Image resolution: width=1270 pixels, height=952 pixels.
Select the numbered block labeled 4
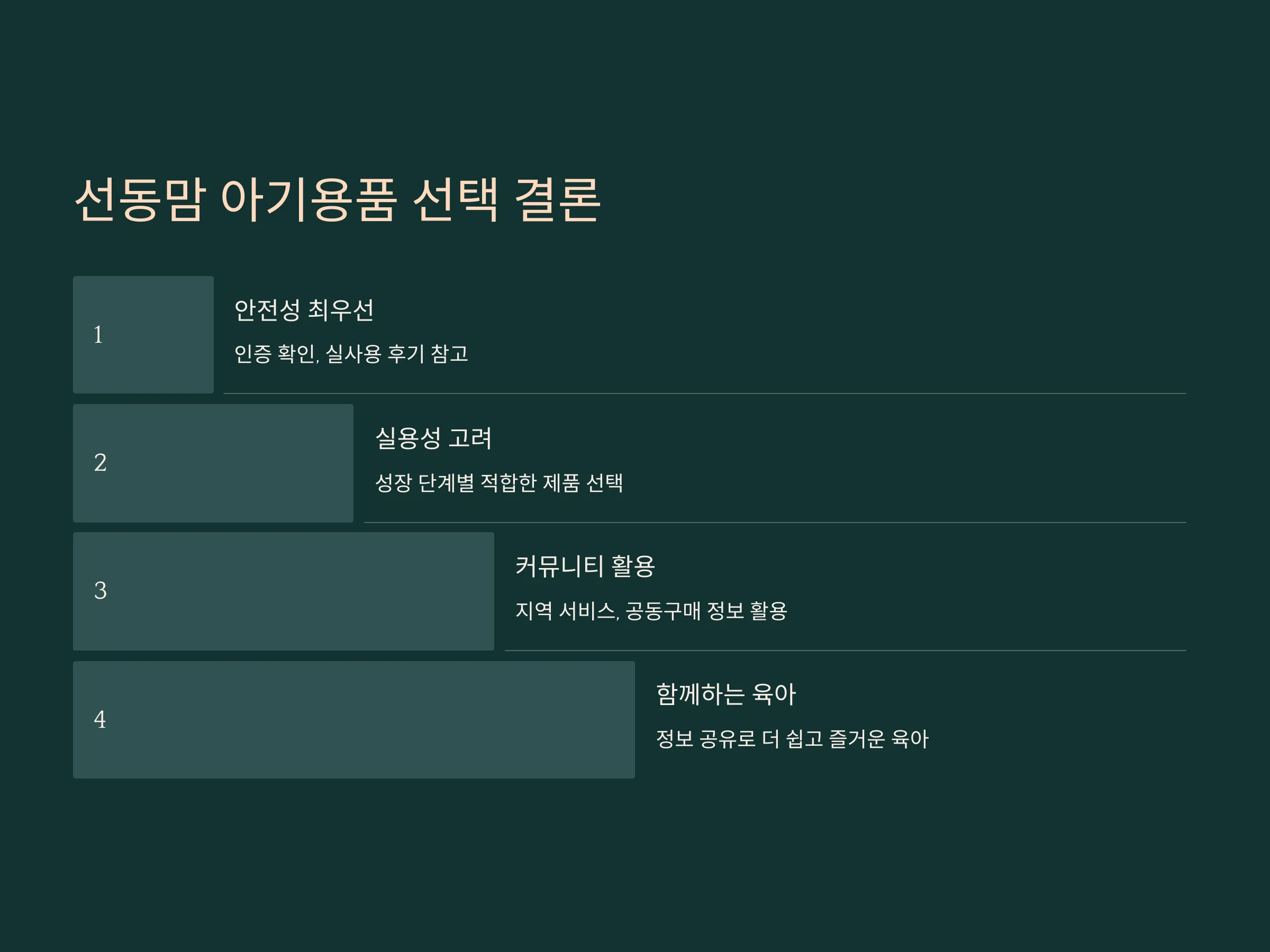(x=353, y=720)
